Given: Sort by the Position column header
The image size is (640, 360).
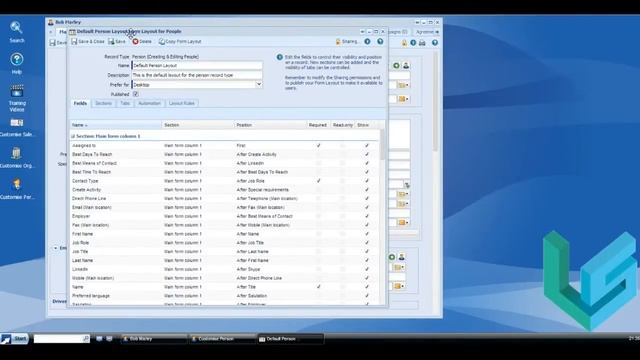Looking at the screenshot, I should click(270, 125).
